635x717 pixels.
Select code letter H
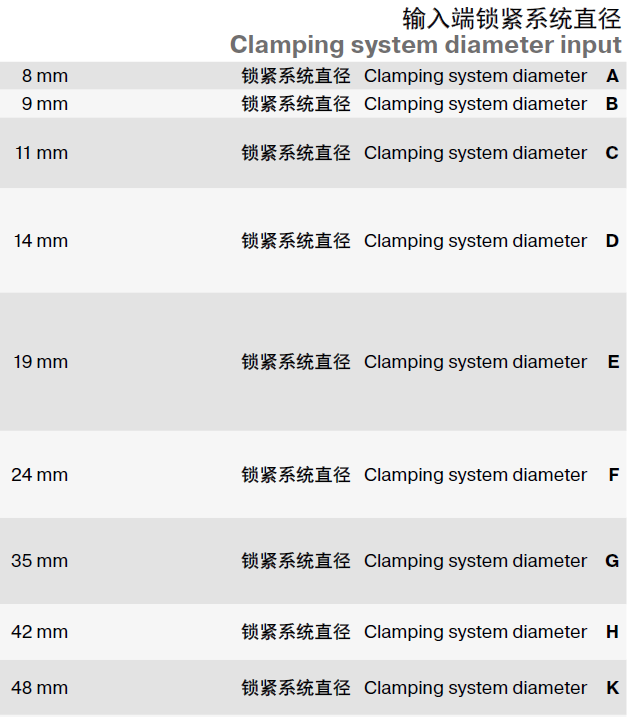tap(612, 632)
